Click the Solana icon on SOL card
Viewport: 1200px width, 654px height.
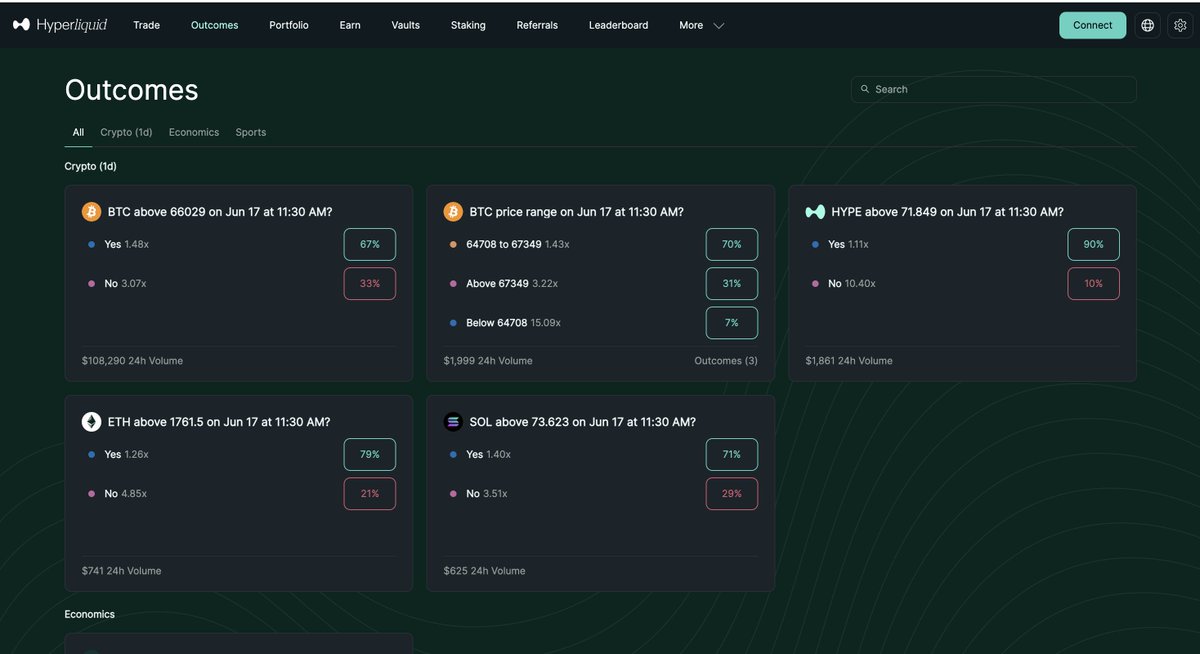(x=453, y=422)
